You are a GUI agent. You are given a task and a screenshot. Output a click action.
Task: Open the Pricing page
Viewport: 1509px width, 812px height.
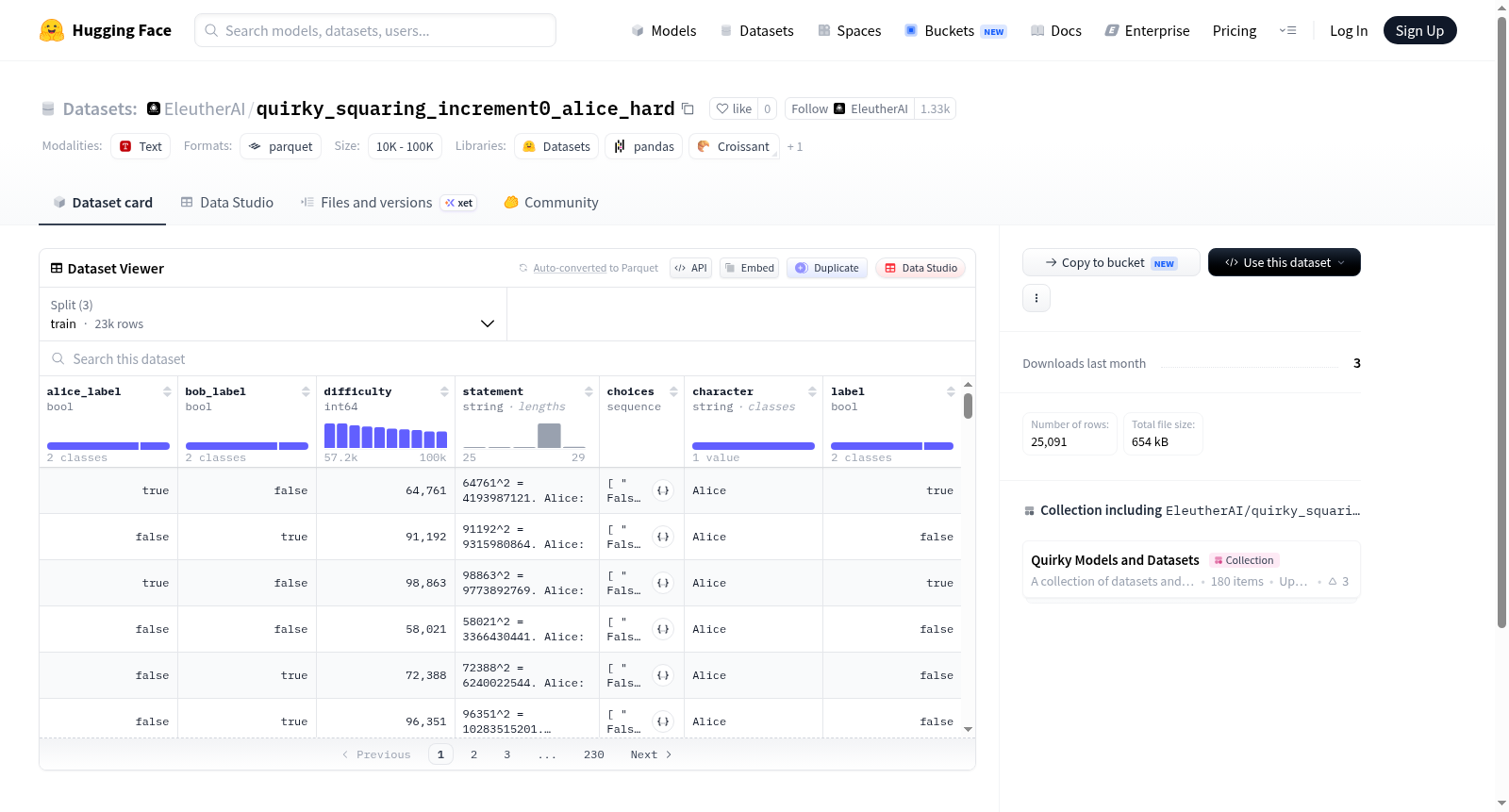point(1235,30)
